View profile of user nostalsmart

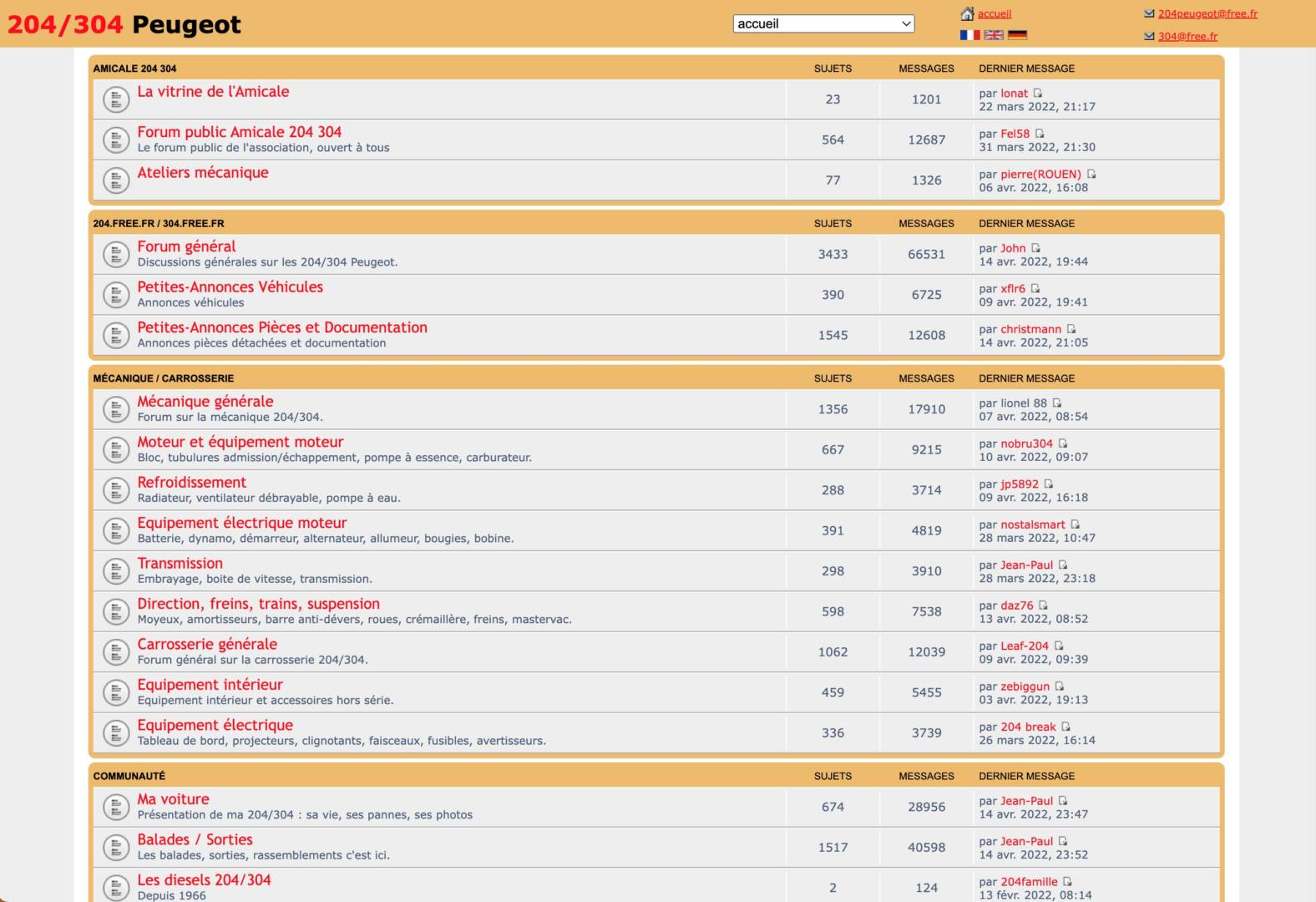tap(1033, 525)
